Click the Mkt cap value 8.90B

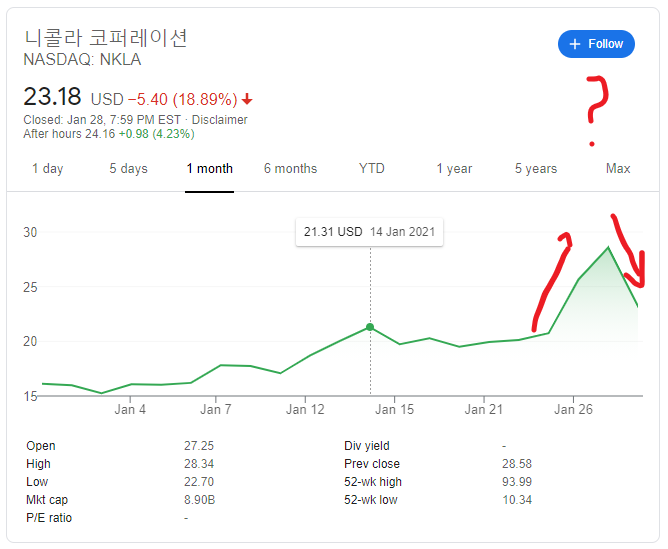click(x=199, y=500)
